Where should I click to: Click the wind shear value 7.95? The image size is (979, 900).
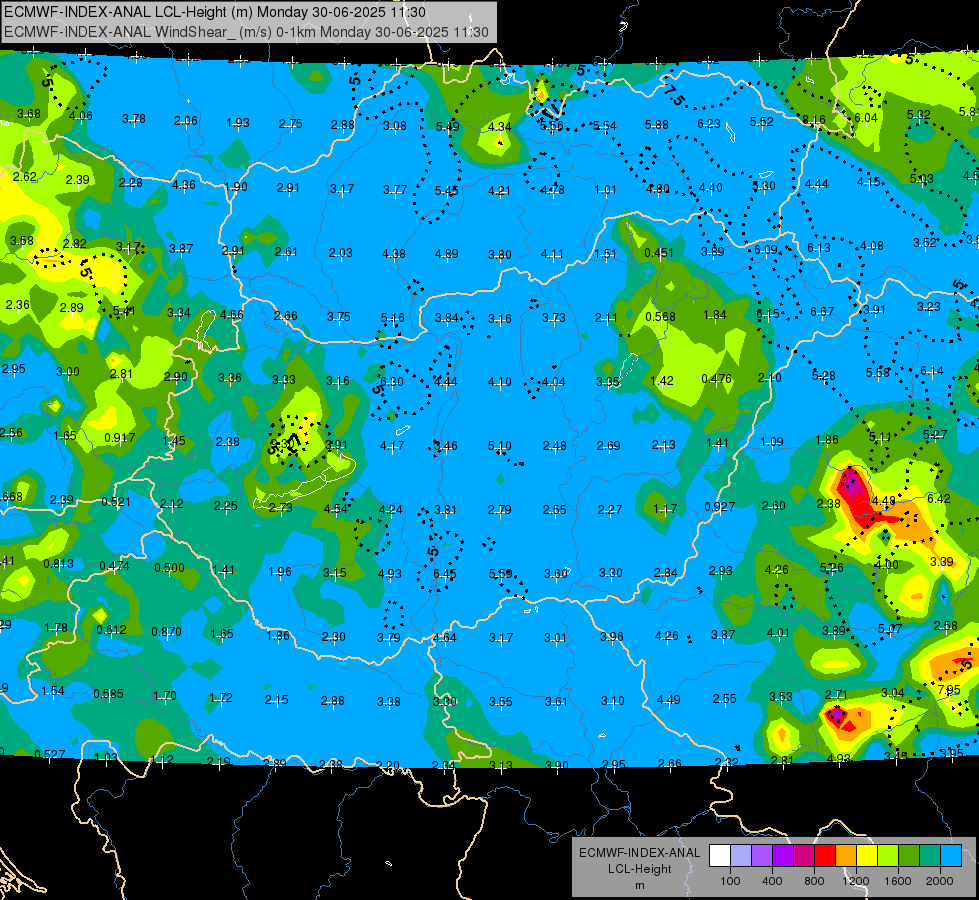coord(948,690)
